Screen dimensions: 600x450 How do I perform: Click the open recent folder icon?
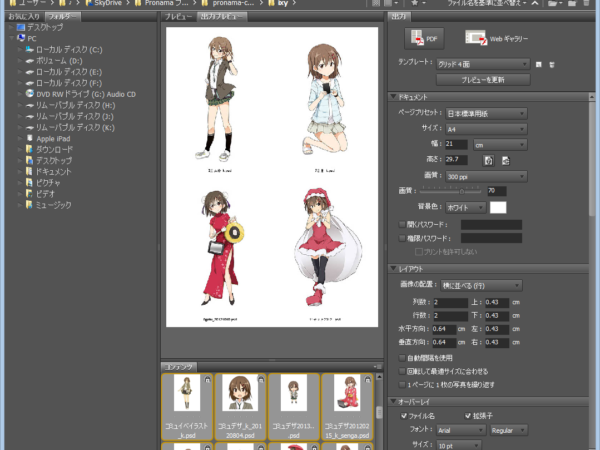tap(553, 3)
